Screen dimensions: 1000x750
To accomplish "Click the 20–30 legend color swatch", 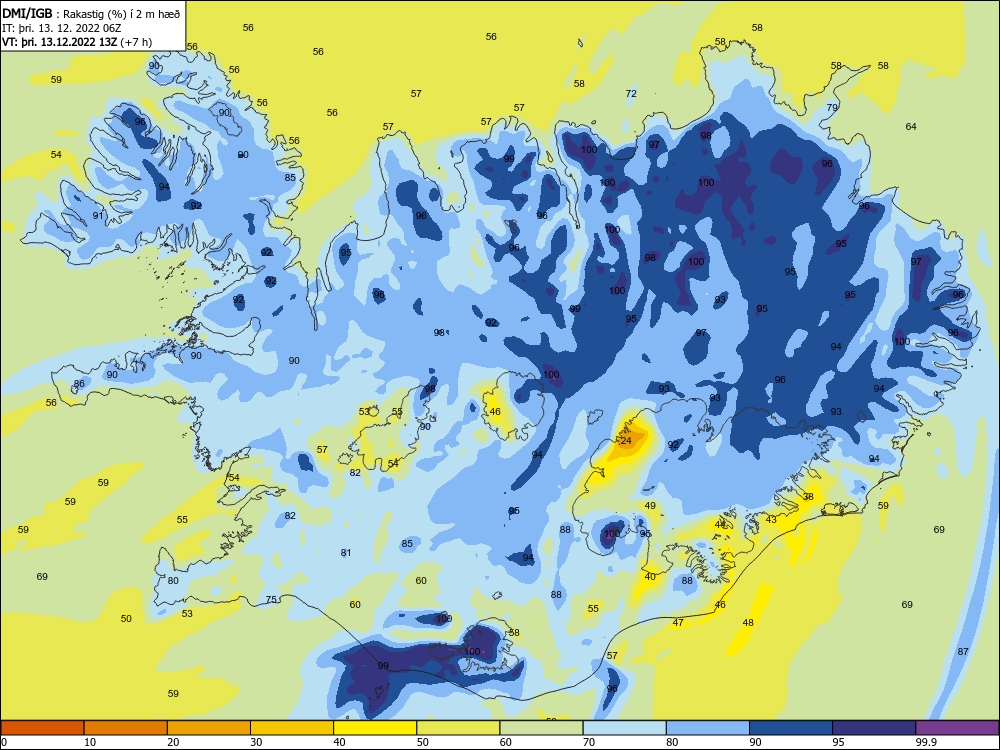I will coord(209,728).
